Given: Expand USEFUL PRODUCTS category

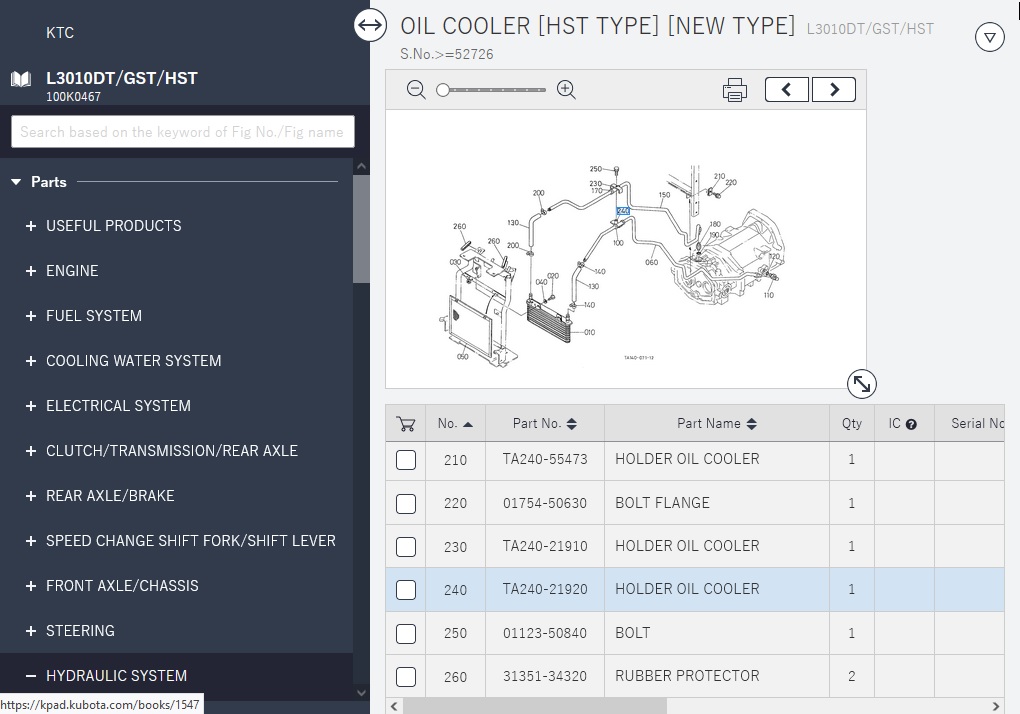Looking at the screenshot, I should point(31,226).
